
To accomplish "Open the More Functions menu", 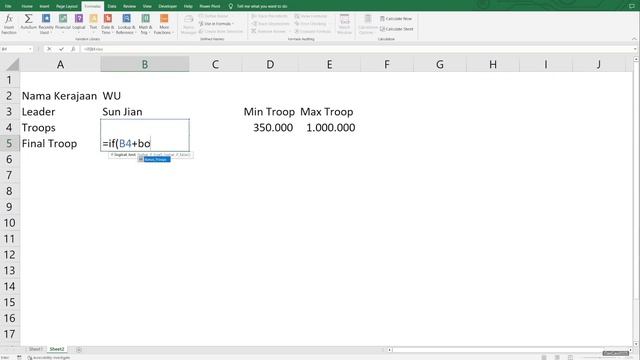I will point(164,24).
